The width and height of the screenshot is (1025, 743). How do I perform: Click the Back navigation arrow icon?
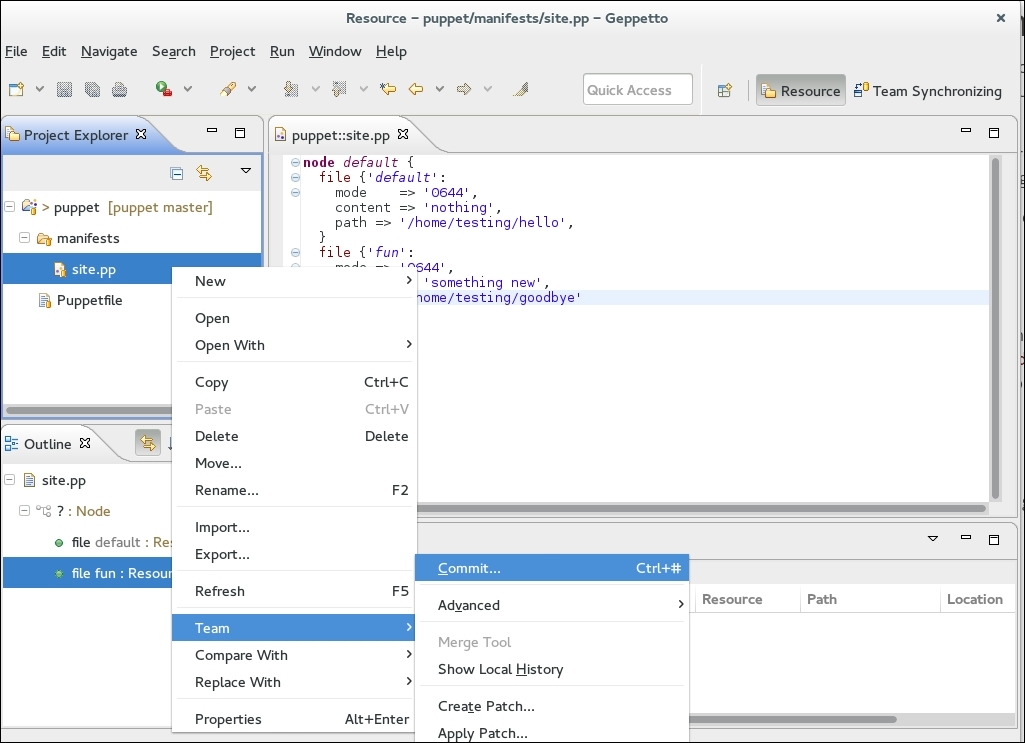(x=416, y=90)
